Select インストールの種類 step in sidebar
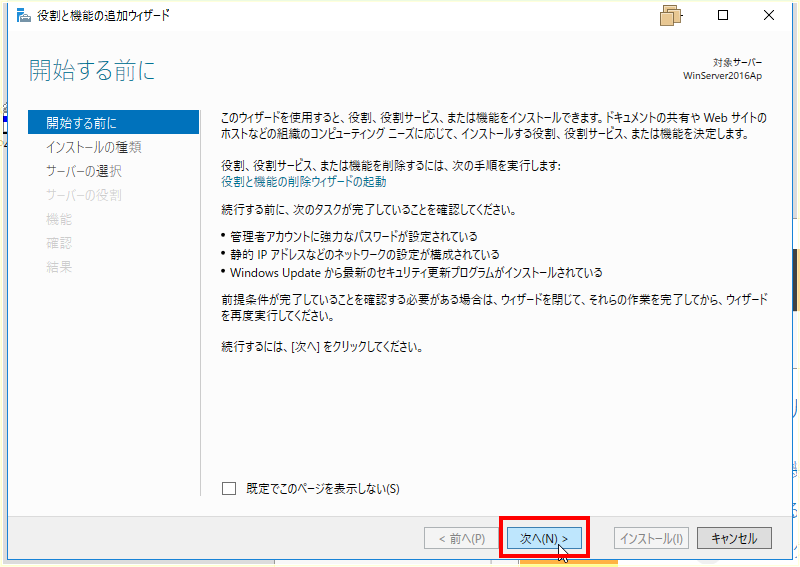Viewport: 800px width, 567px height. (x=94, y=147)
